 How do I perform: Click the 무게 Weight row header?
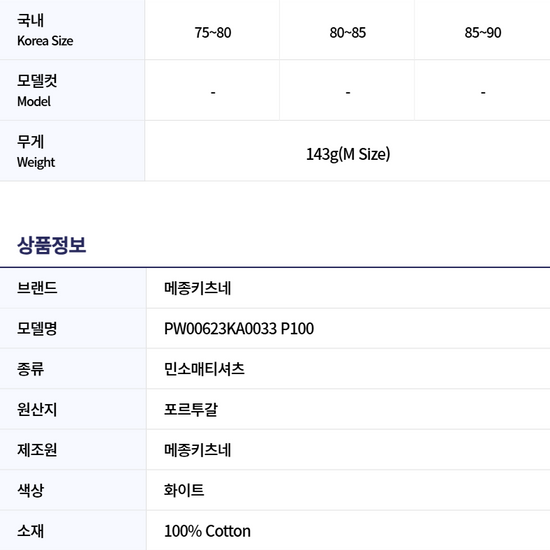[x=72, y=151]
